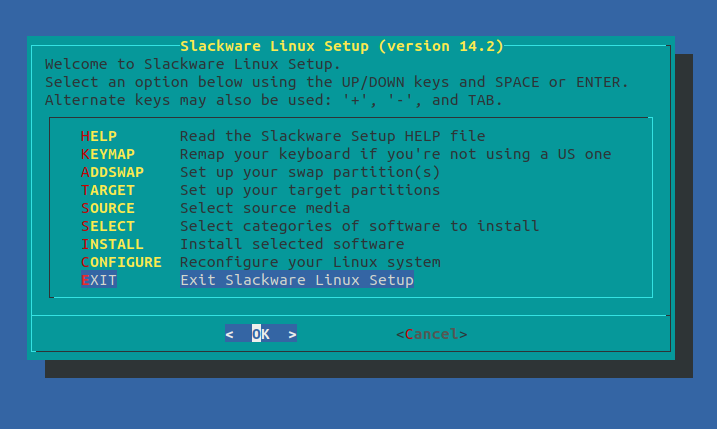
Task: Click the "Install selected software" description
Action: [292, 244]
